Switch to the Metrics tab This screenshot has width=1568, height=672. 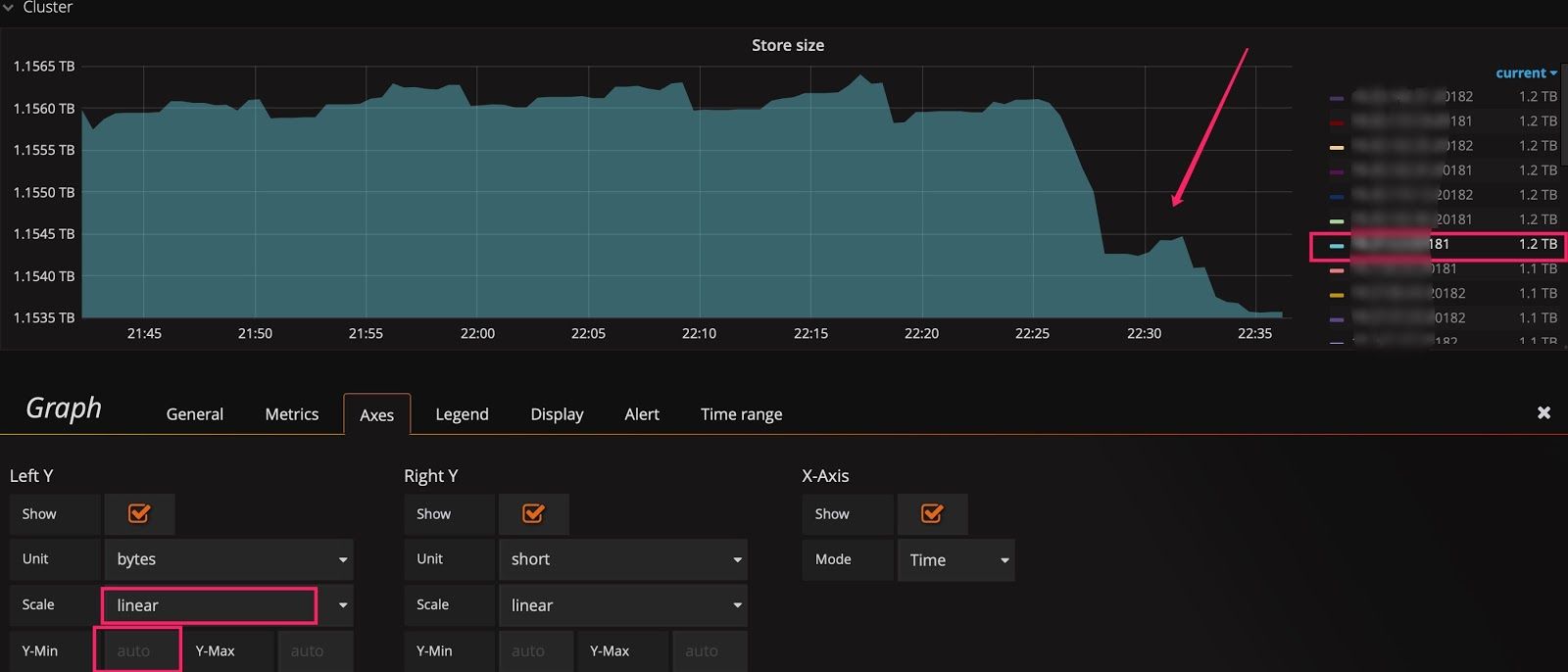[291, 414]
